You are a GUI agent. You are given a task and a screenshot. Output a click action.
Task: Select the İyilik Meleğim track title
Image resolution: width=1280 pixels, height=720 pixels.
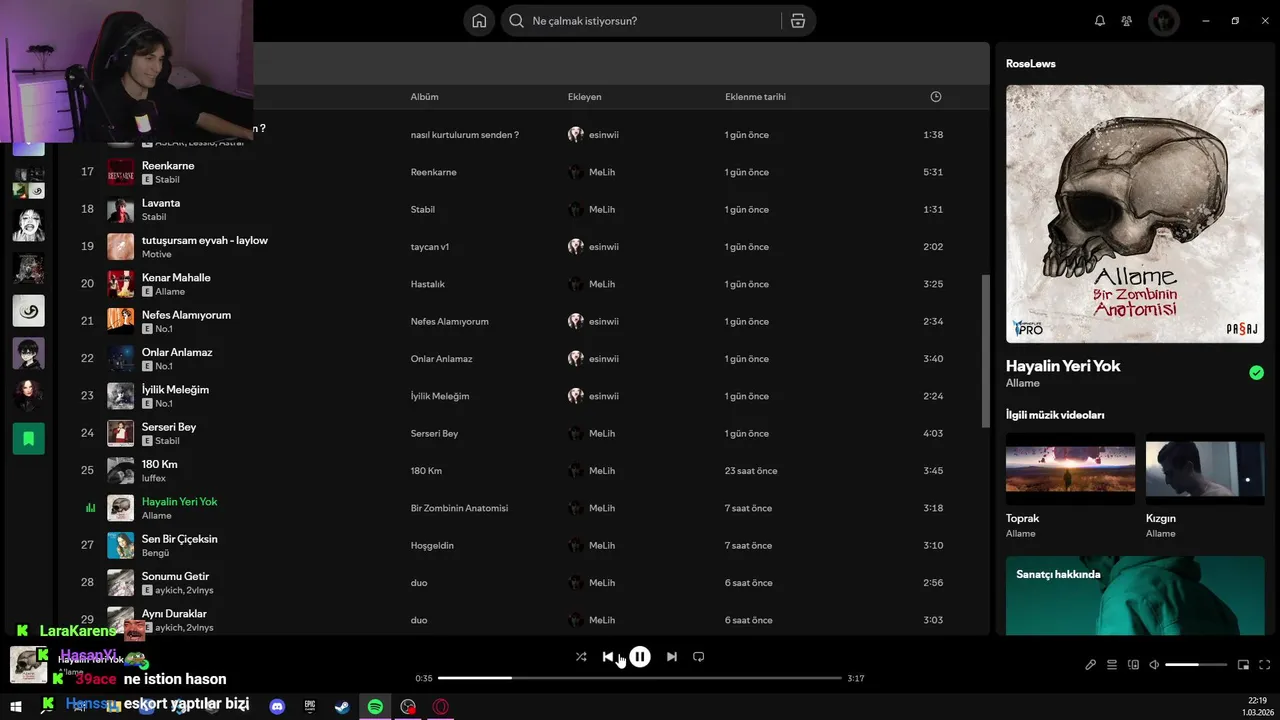175,390
